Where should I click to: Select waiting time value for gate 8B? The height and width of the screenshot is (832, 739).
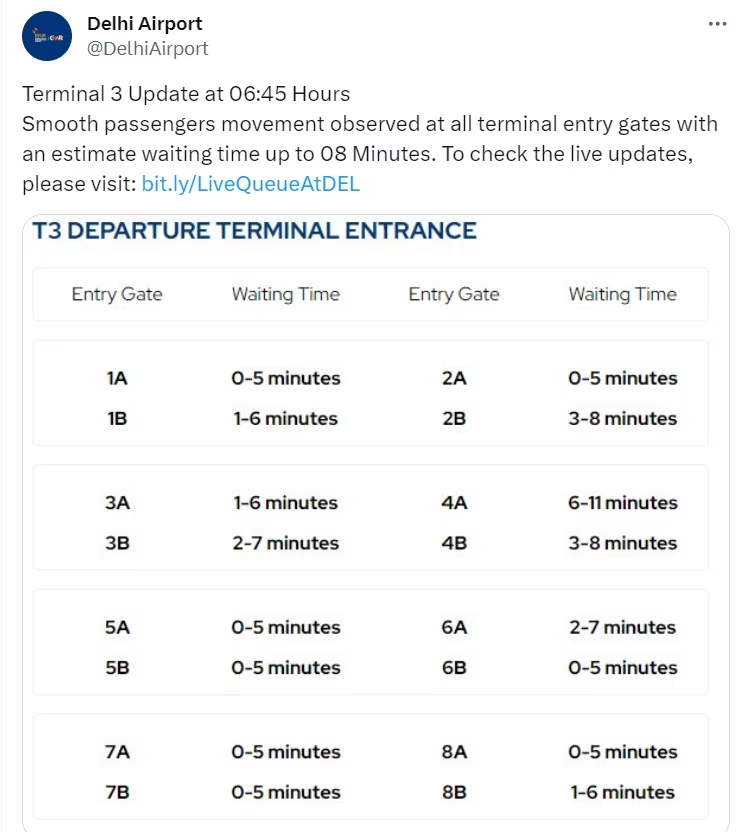coord(622,792)
